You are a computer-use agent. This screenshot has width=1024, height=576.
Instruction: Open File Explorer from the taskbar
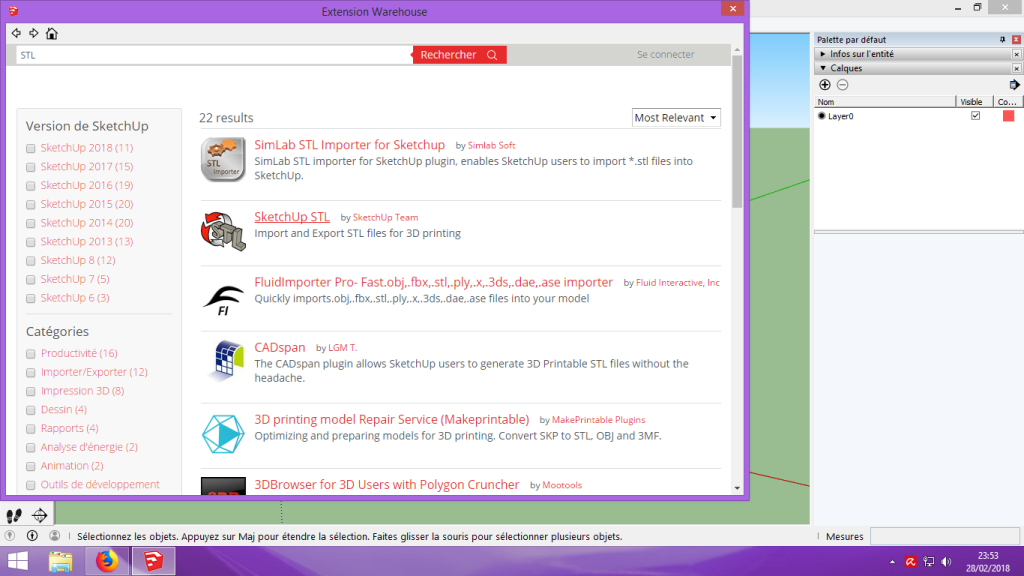coord(61,561)
